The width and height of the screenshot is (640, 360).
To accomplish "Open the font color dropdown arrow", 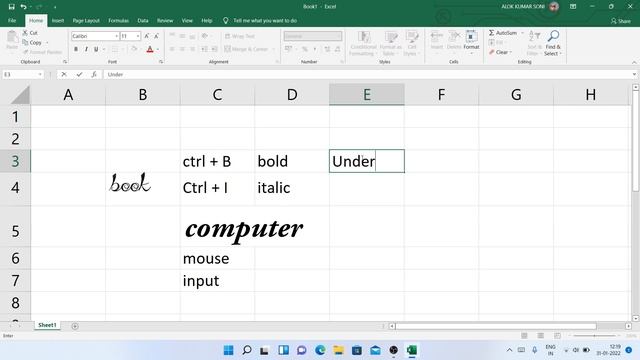I will (158, 49).
